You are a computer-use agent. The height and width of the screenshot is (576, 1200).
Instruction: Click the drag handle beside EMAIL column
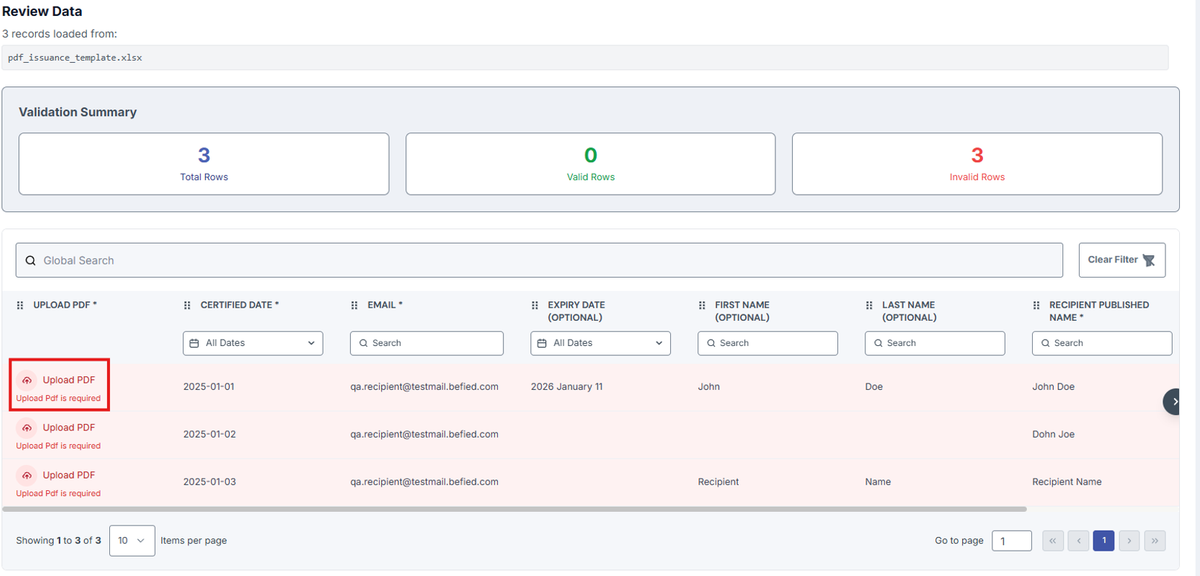(x=354, y=305)
